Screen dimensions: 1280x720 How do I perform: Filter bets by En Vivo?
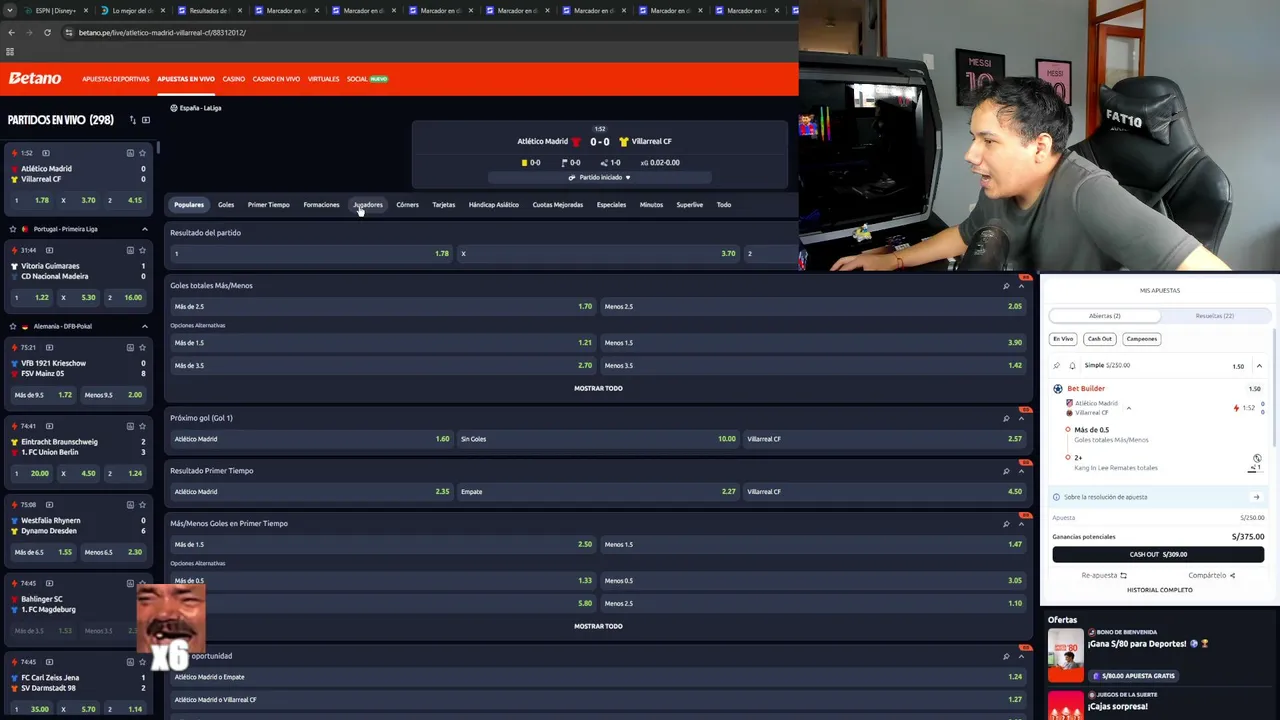click(1063, 339)
